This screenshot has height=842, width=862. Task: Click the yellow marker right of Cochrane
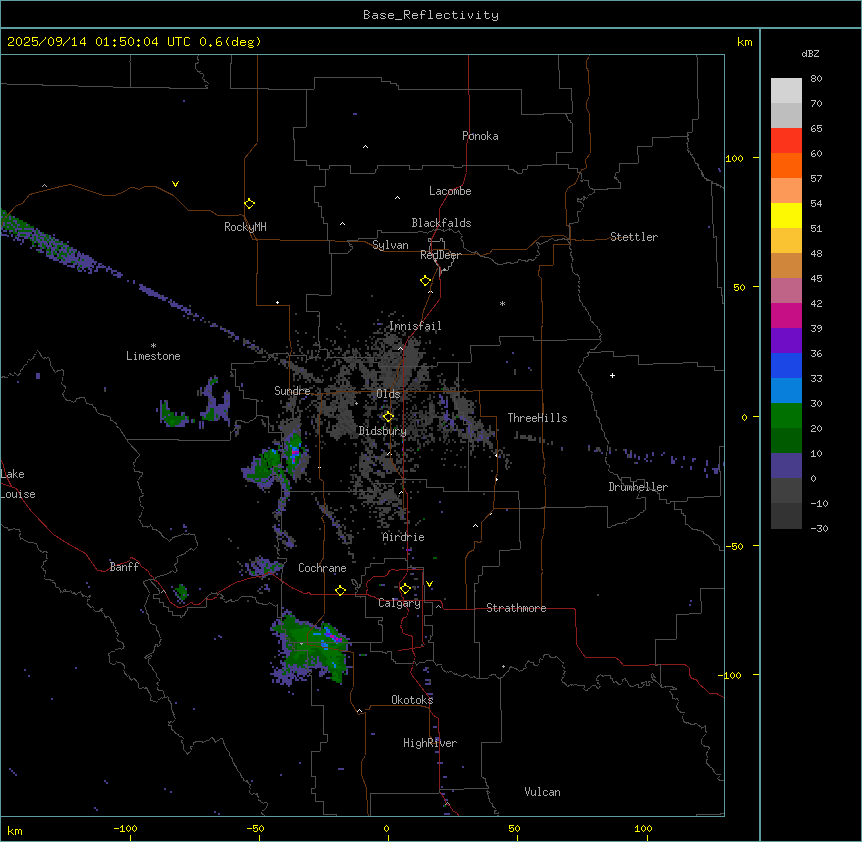tap(340, 590)
